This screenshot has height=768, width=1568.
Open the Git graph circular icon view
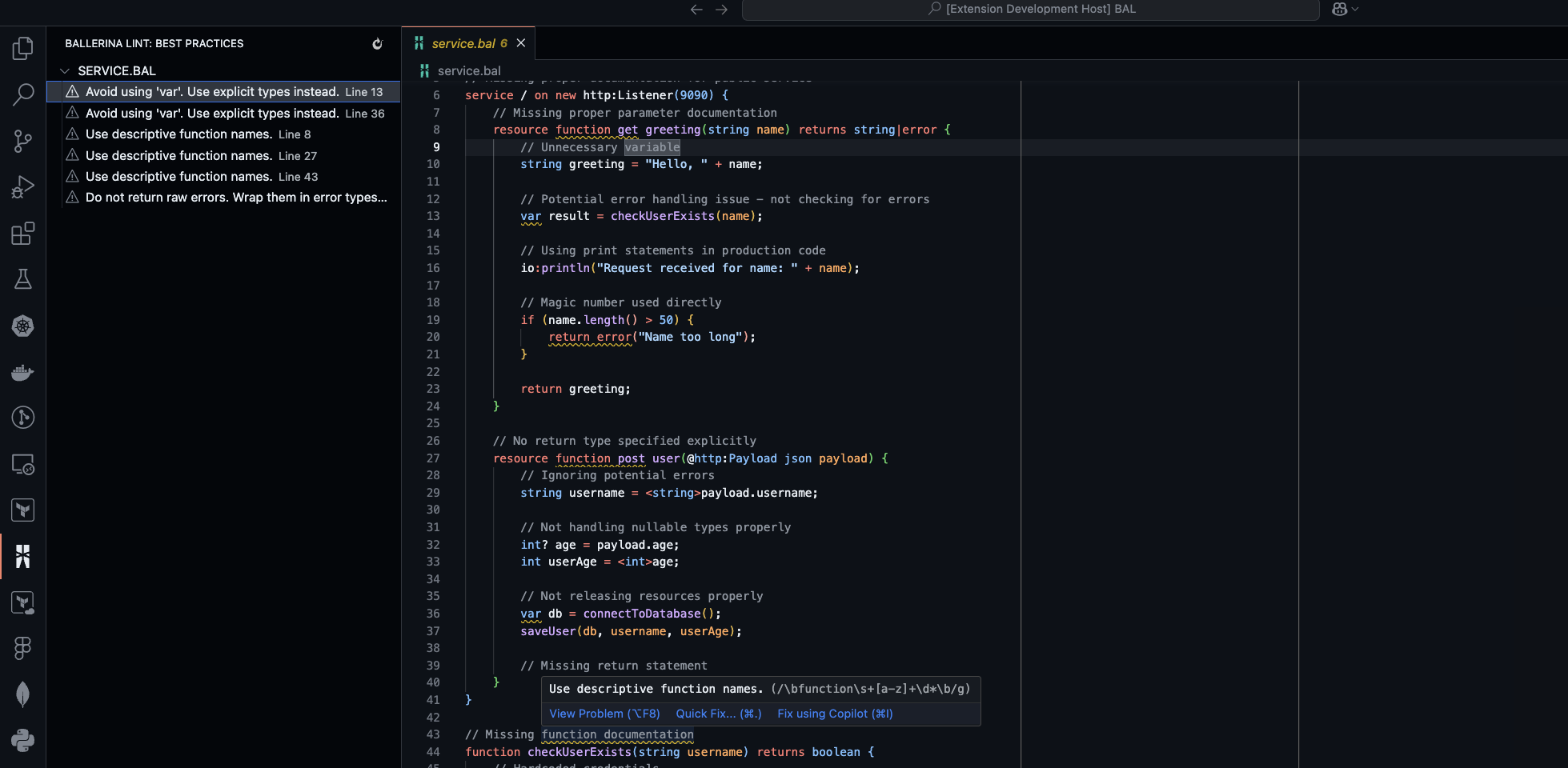[x=23, y=418]
